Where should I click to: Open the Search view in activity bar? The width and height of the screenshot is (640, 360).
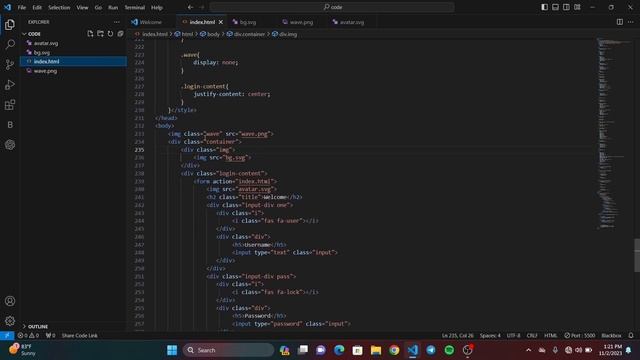[x=10, y=44]
